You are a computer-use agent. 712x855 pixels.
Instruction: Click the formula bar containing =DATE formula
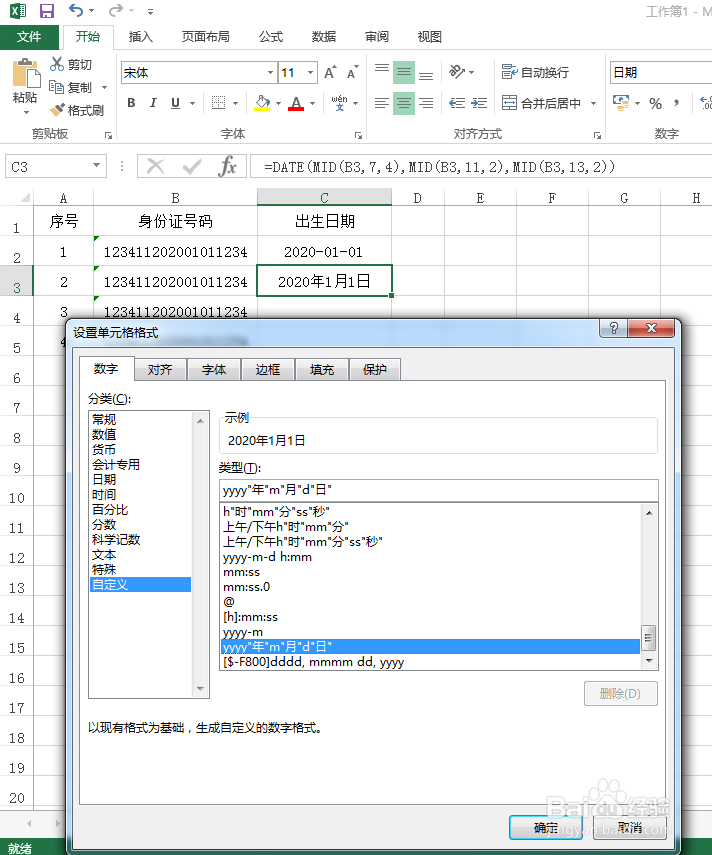click(481, 166)
